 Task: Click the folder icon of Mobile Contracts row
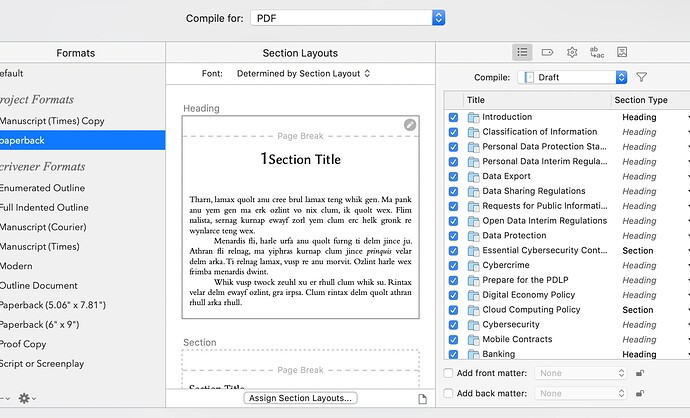click(x=473, y=339)
